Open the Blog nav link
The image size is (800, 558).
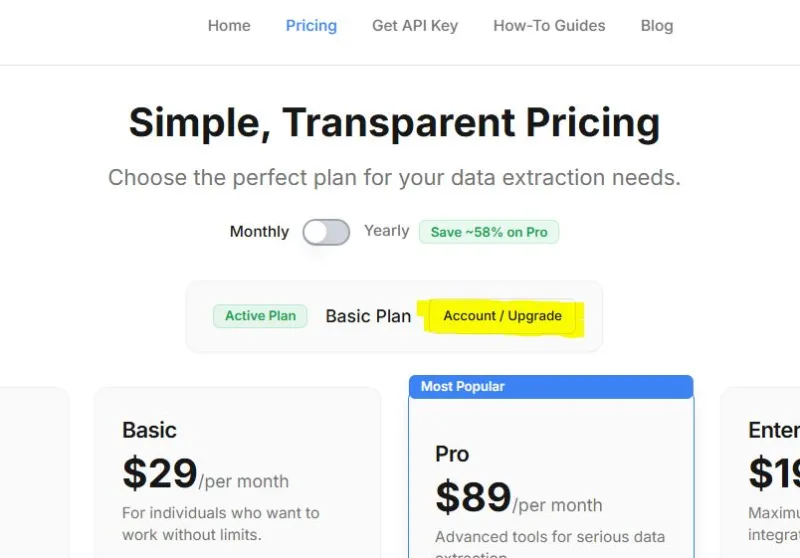click(x=657, y=26)
